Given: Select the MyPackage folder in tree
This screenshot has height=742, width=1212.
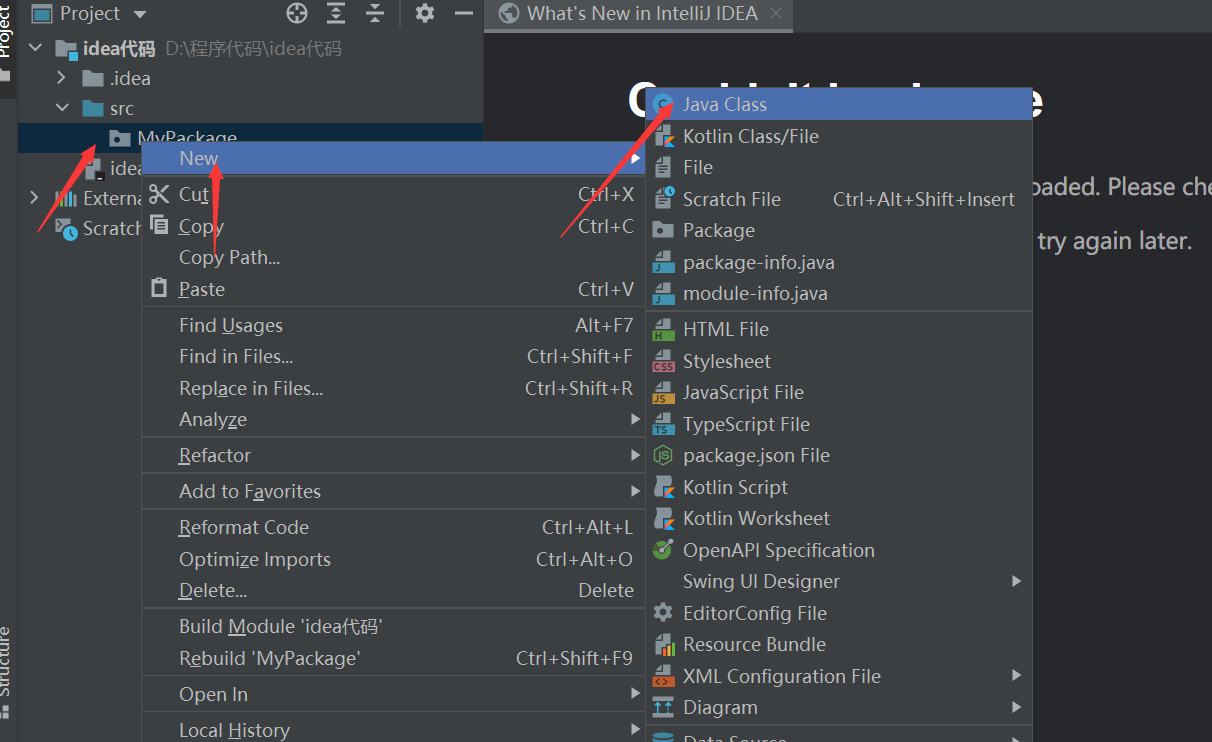Looking at the screenshot, I should [x=250, y=138].
